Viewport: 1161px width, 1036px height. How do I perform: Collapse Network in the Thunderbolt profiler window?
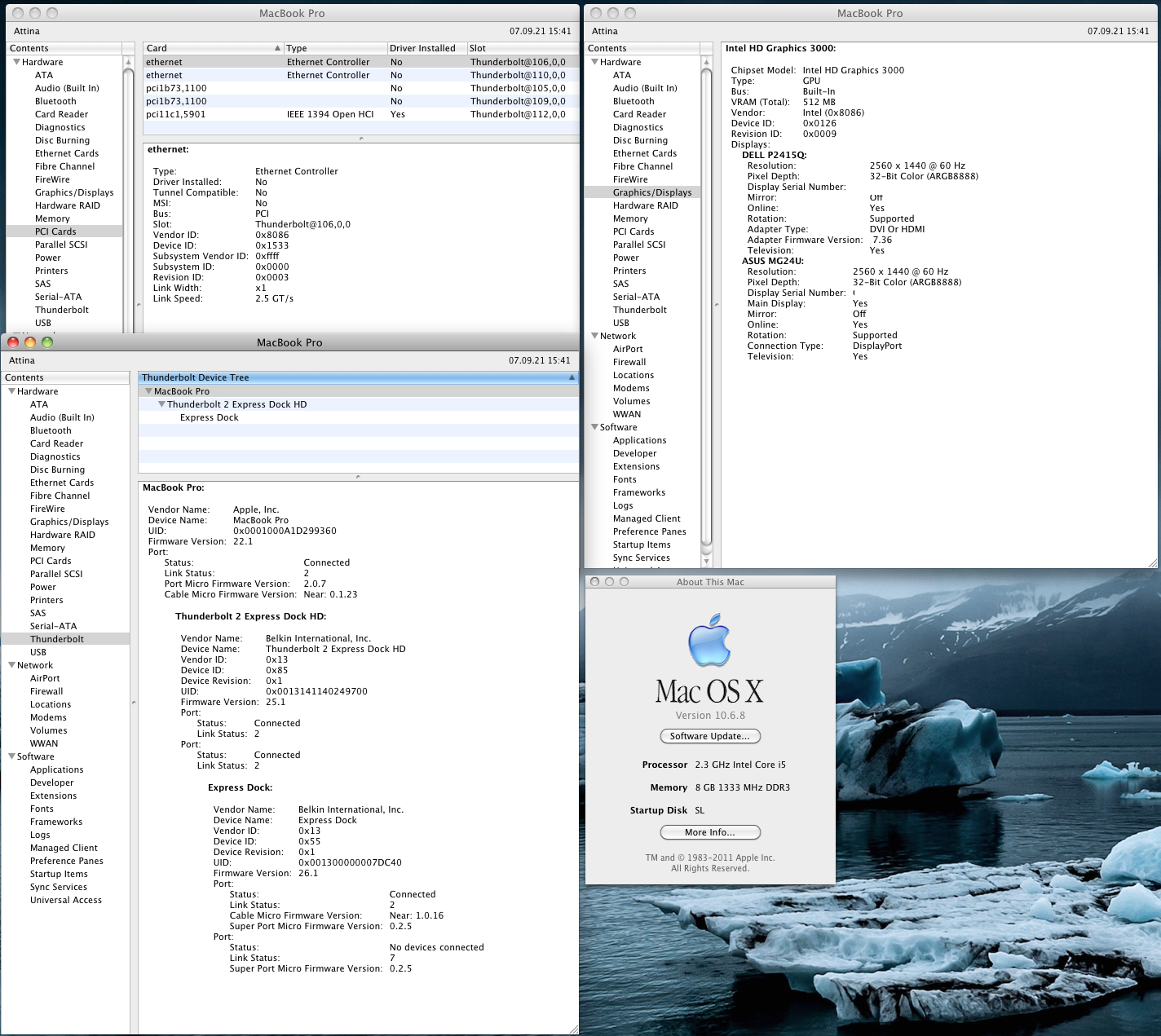[x=11, y=665]
